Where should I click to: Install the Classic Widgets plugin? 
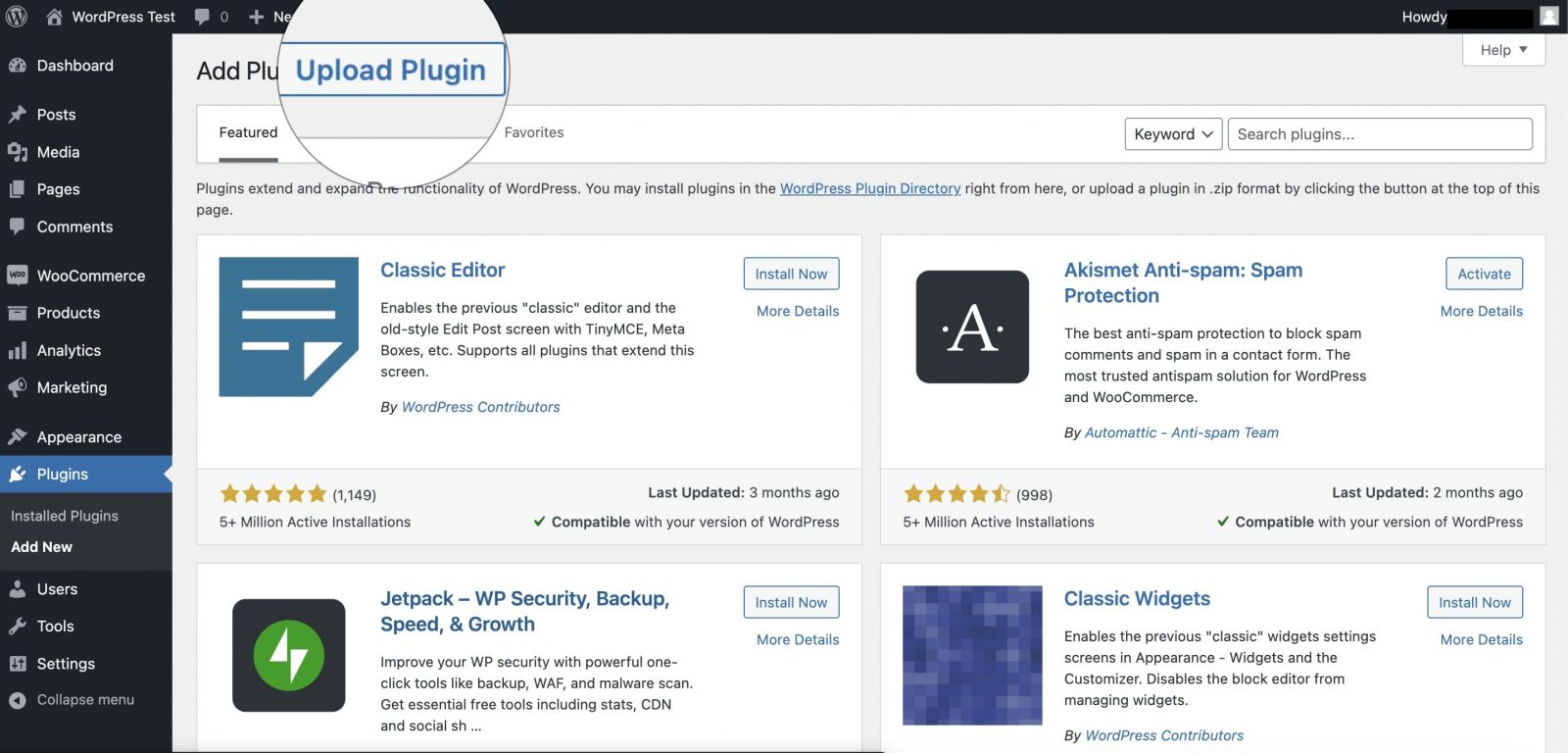[1475, 602]
